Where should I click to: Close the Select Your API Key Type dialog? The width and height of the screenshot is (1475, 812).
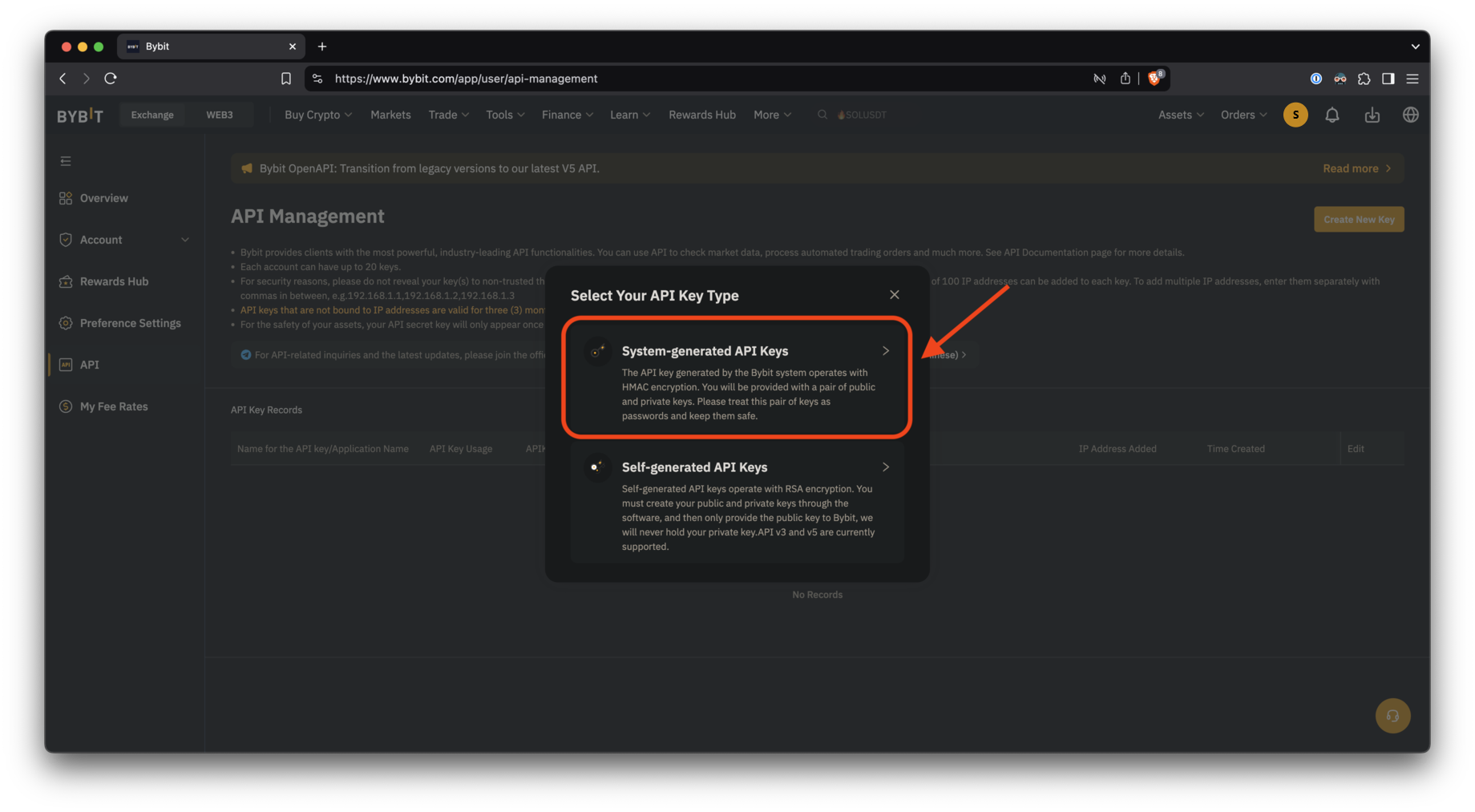(894, 295)
